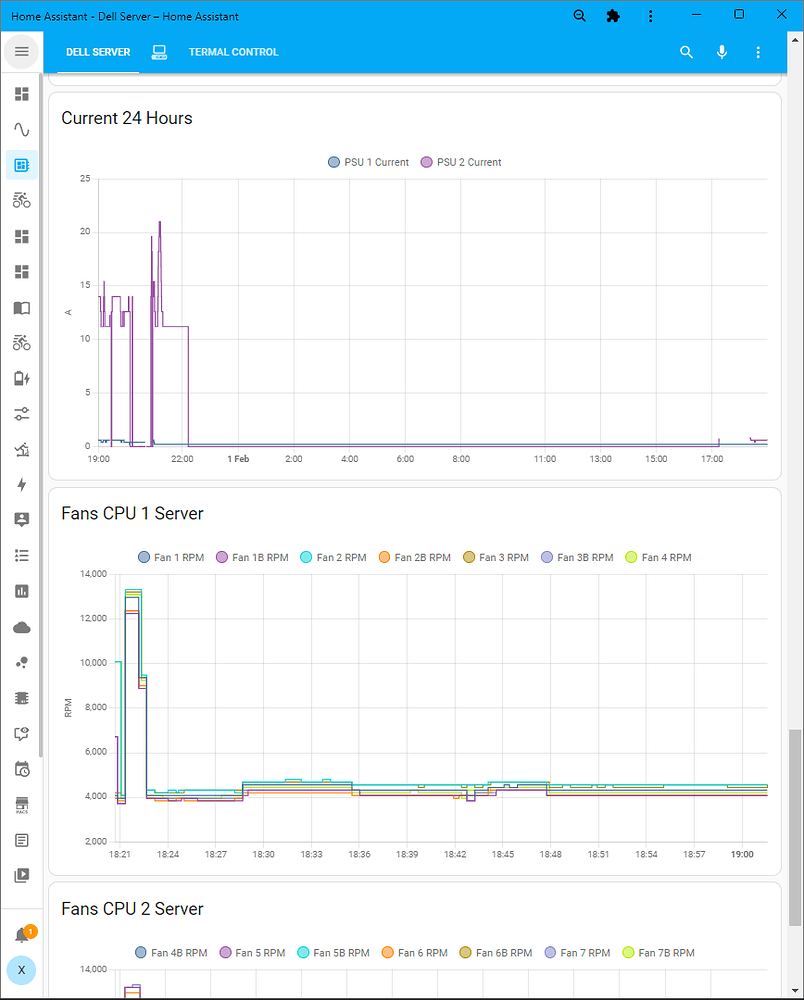This screenshot has height=1000, width=804.
Task: Toggle Fan 7B RPM series visibility
Action: point(658,952)
